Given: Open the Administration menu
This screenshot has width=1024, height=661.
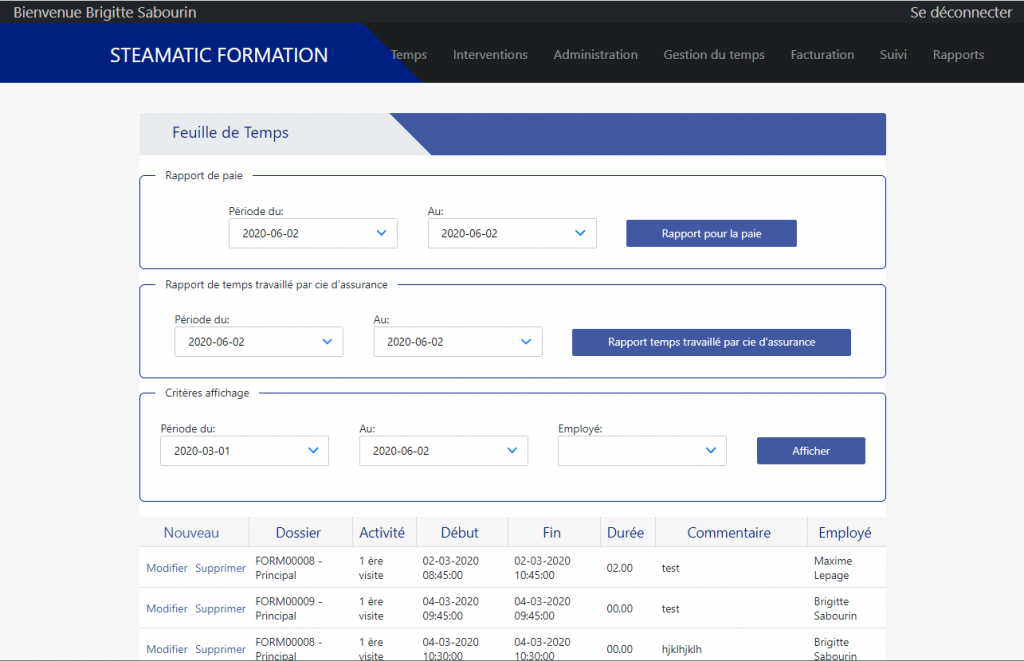Looking at the screenshot, I should point(596,55).
